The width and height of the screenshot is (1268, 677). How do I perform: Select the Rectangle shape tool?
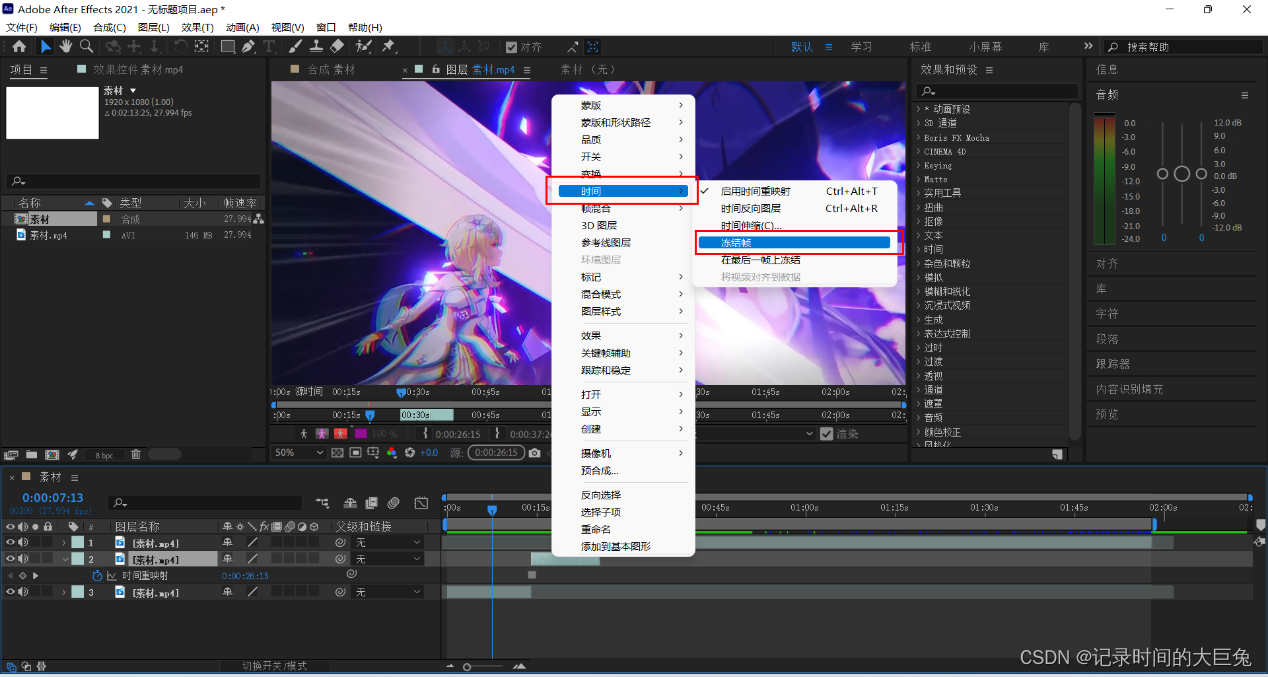(x=228, y=47)
